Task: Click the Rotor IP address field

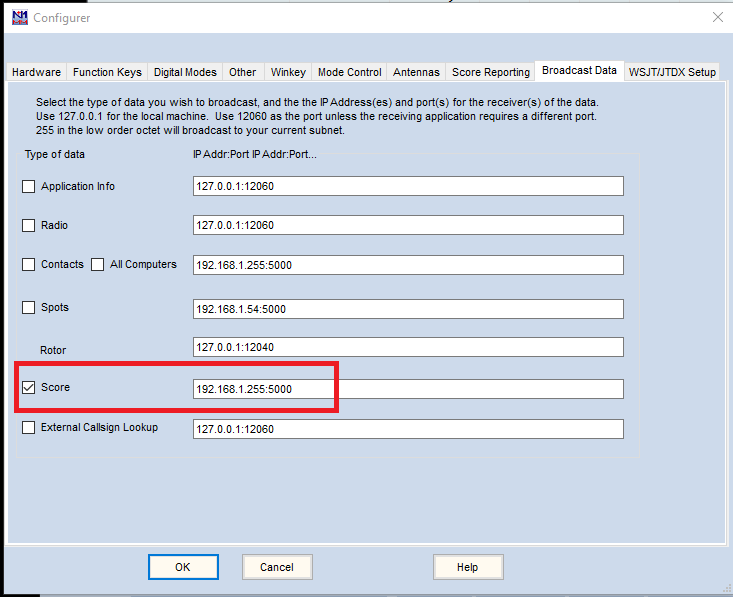Action: tap(408, 347)
